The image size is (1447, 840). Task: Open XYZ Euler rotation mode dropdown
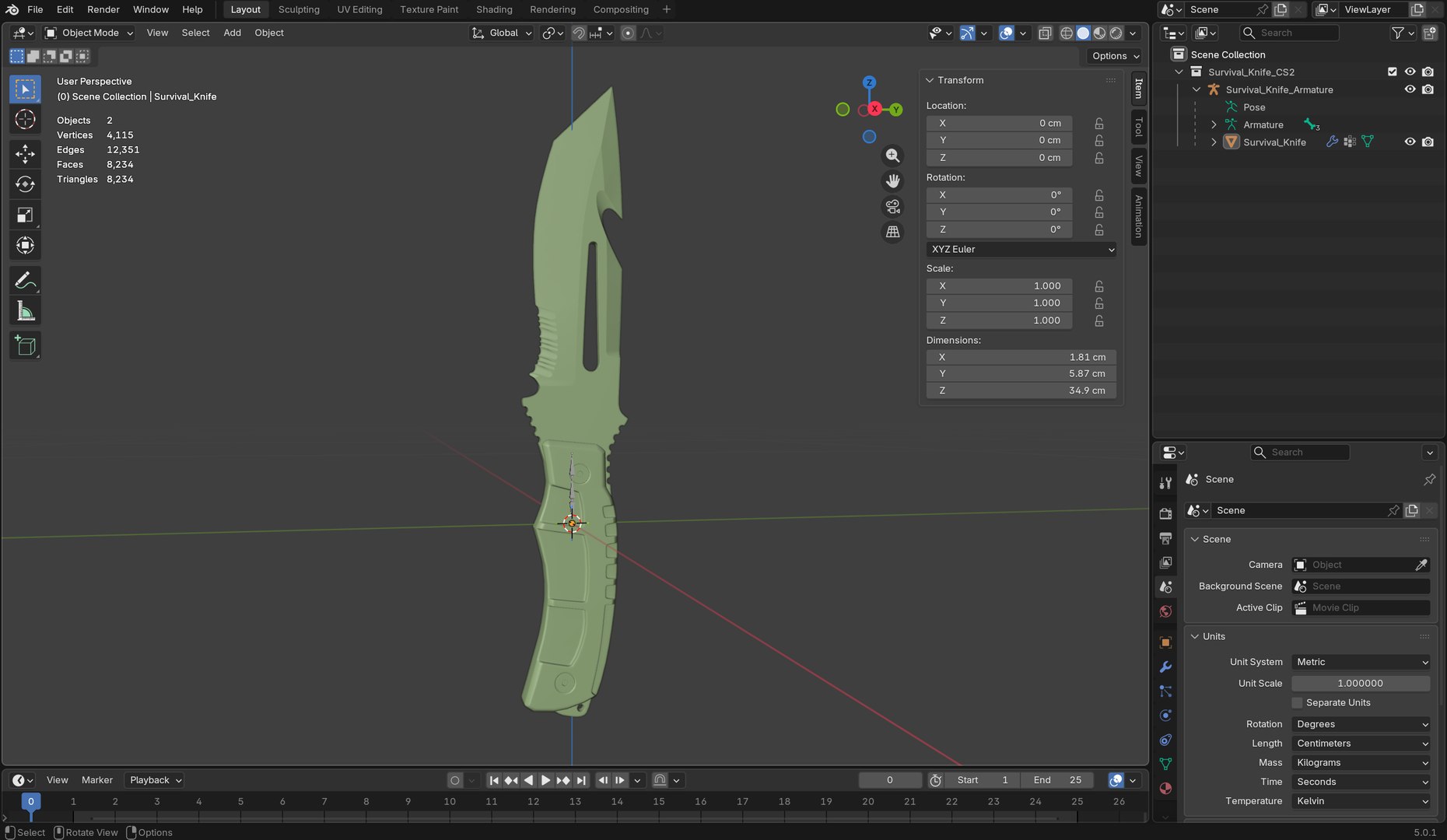click(x=1021, y=249)
